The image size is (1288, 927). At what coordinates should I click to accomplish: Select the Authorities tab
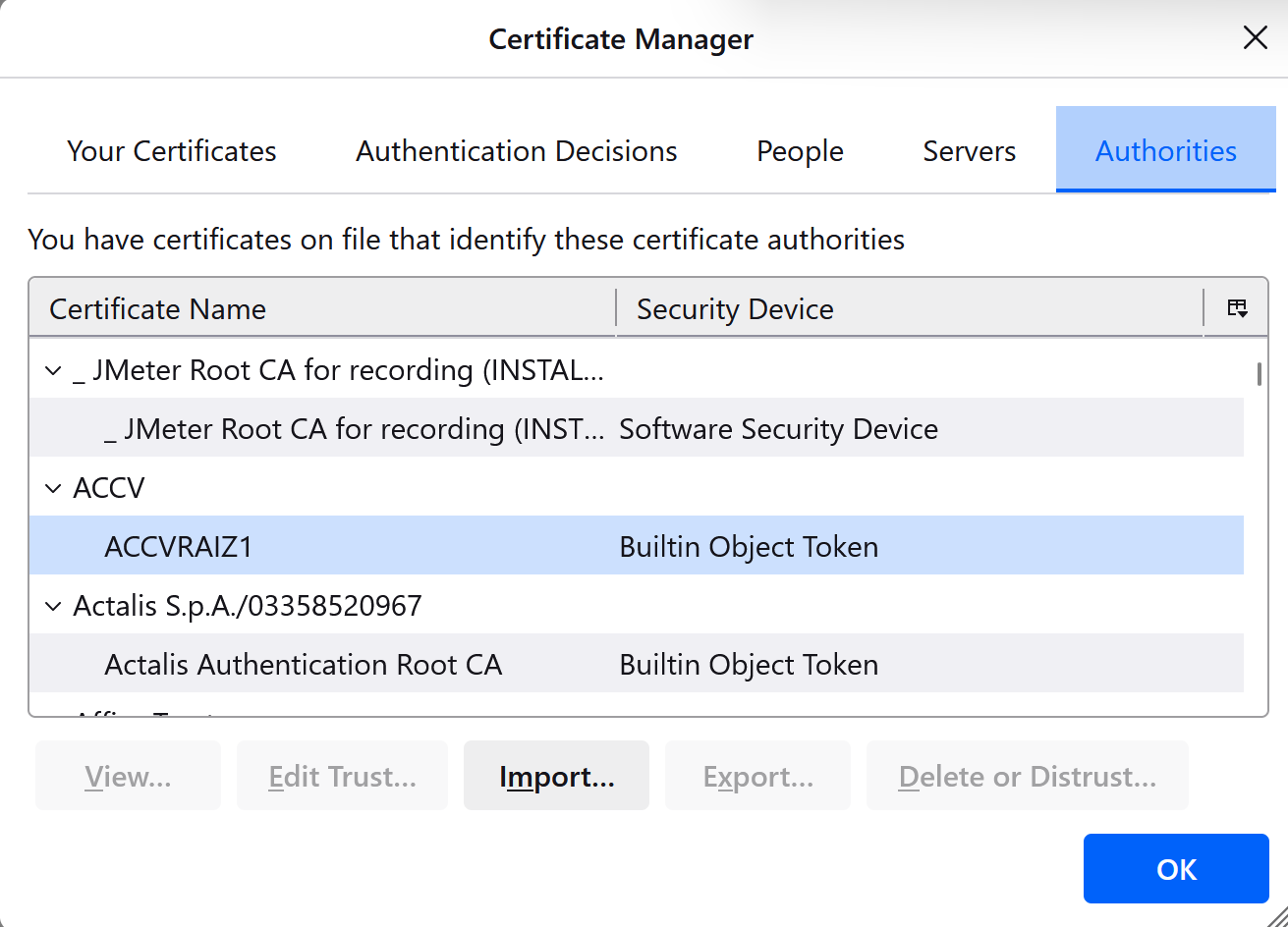tap(1166, 151)
